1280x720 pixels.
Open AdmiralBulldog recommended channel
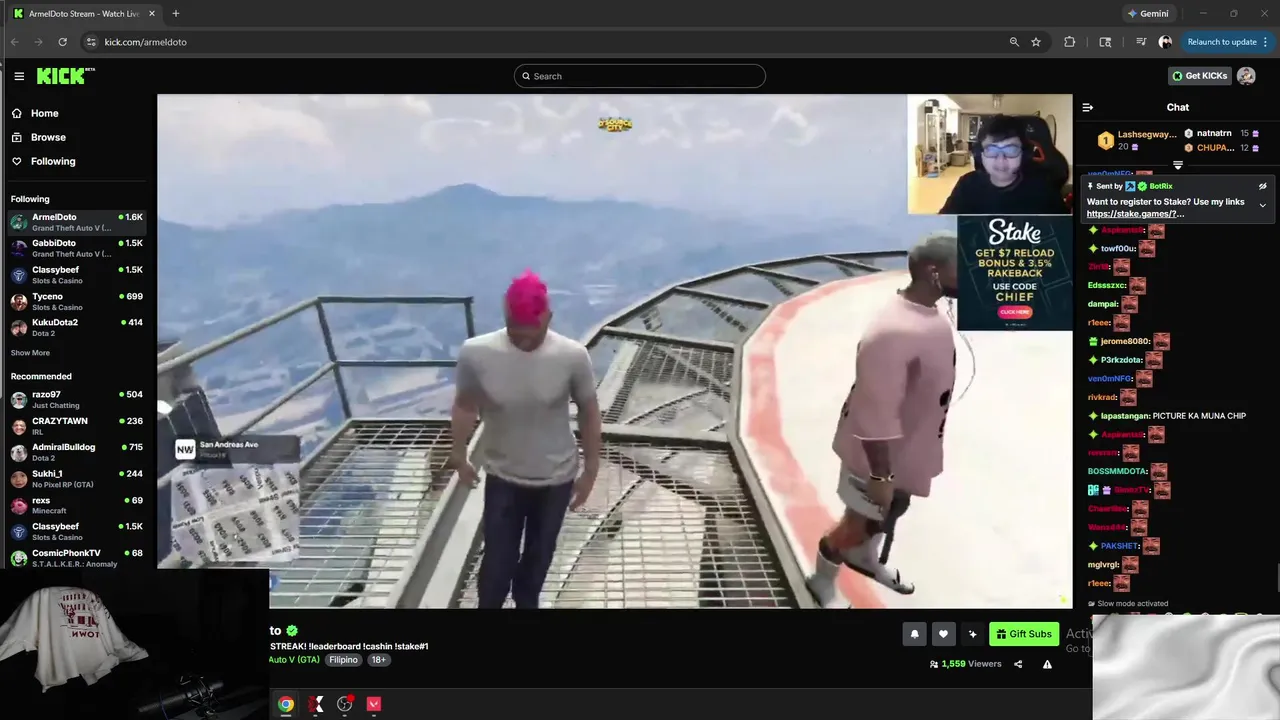(x=77, y=452)
